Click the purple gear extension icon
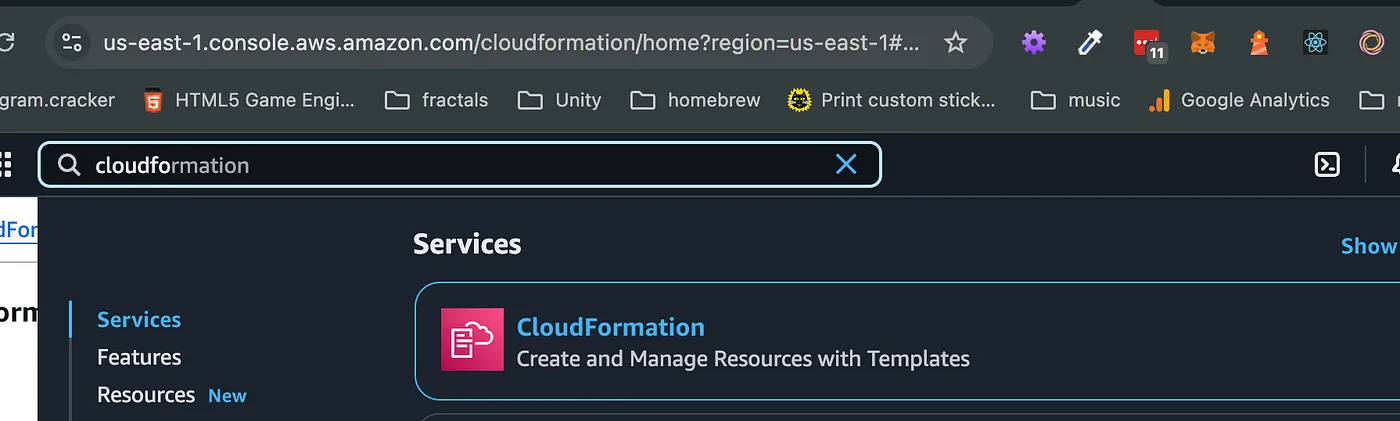 1034,42
